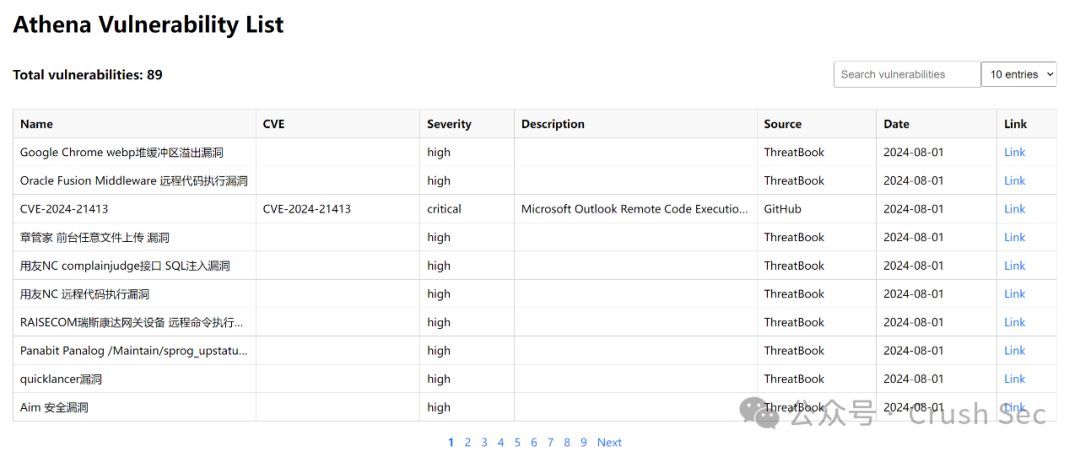Click the Severity column header
This screenshot has width=1080, height=457.
click(x=467, y=124)
